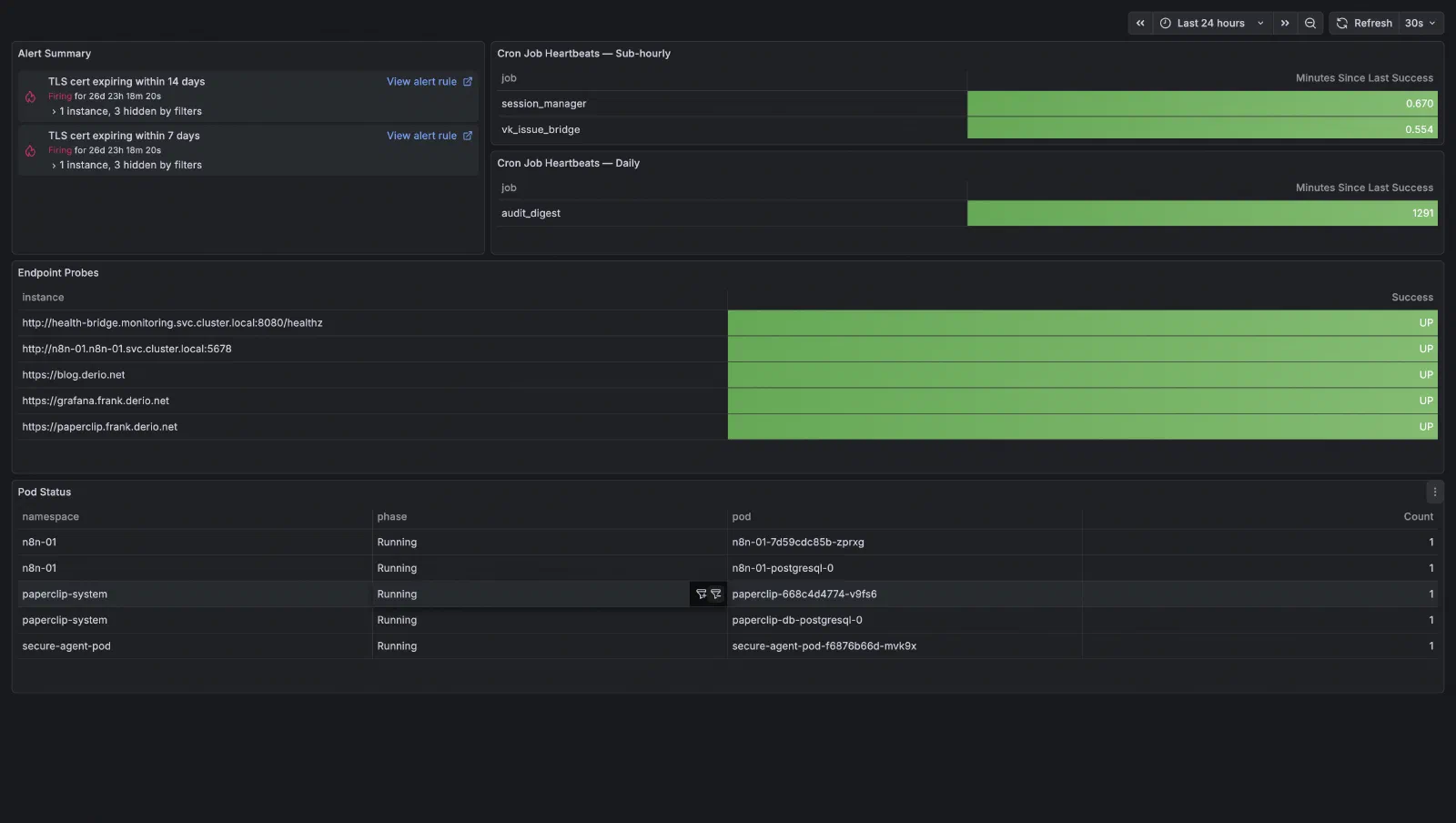Expand instances of TLS cert 7 days alert
Screen dimensions: 1456x823
[126, 165]
